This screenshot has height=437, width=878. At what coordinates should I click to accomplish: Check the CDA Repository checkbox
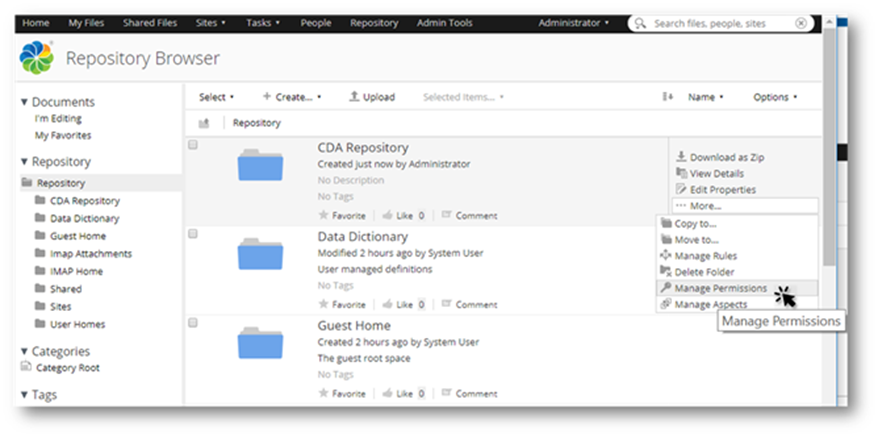pyautogui.click(x=193, y=145)
